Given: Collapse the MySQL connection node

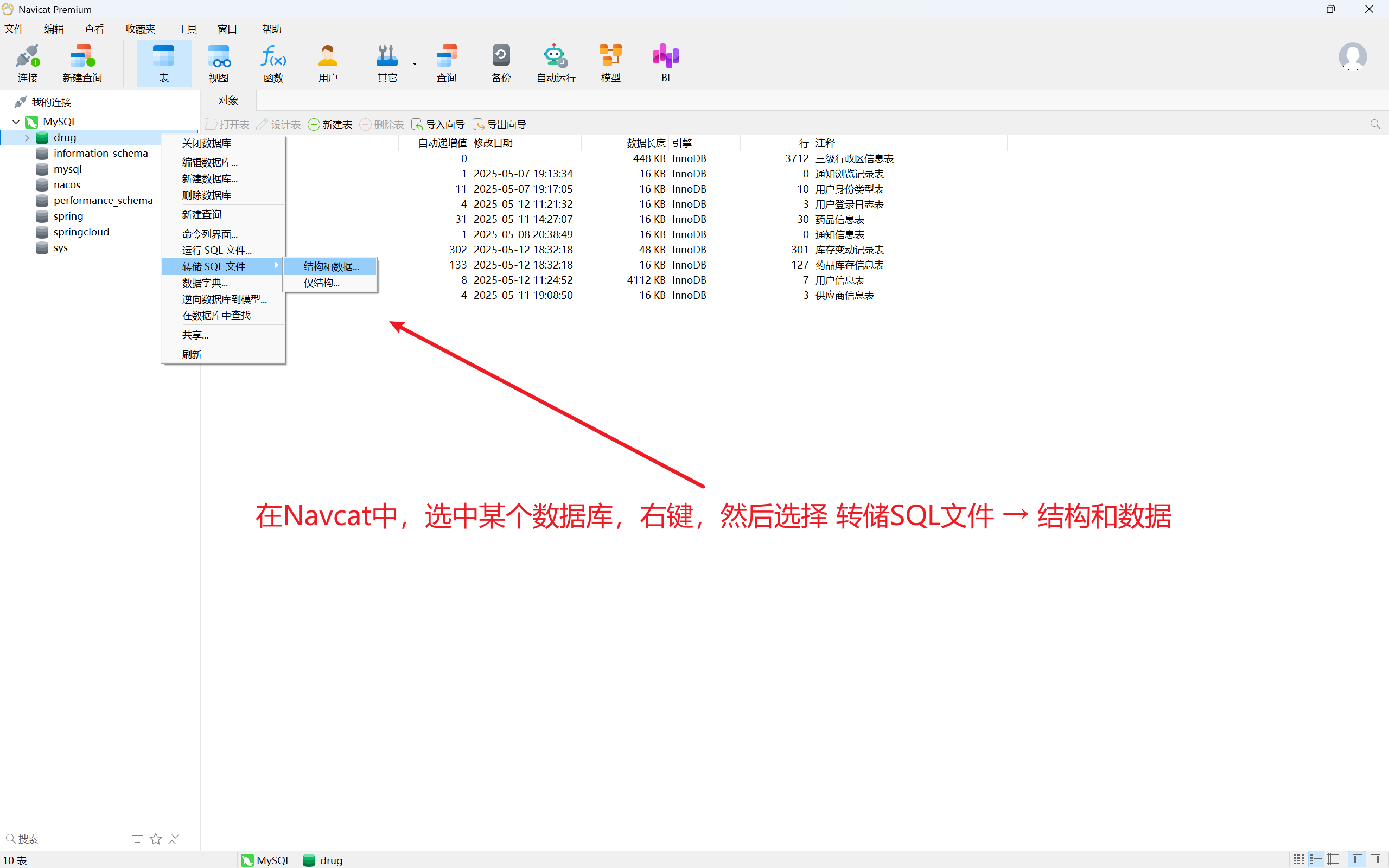Looking at the screenshot, I should [x=16, y=122].
